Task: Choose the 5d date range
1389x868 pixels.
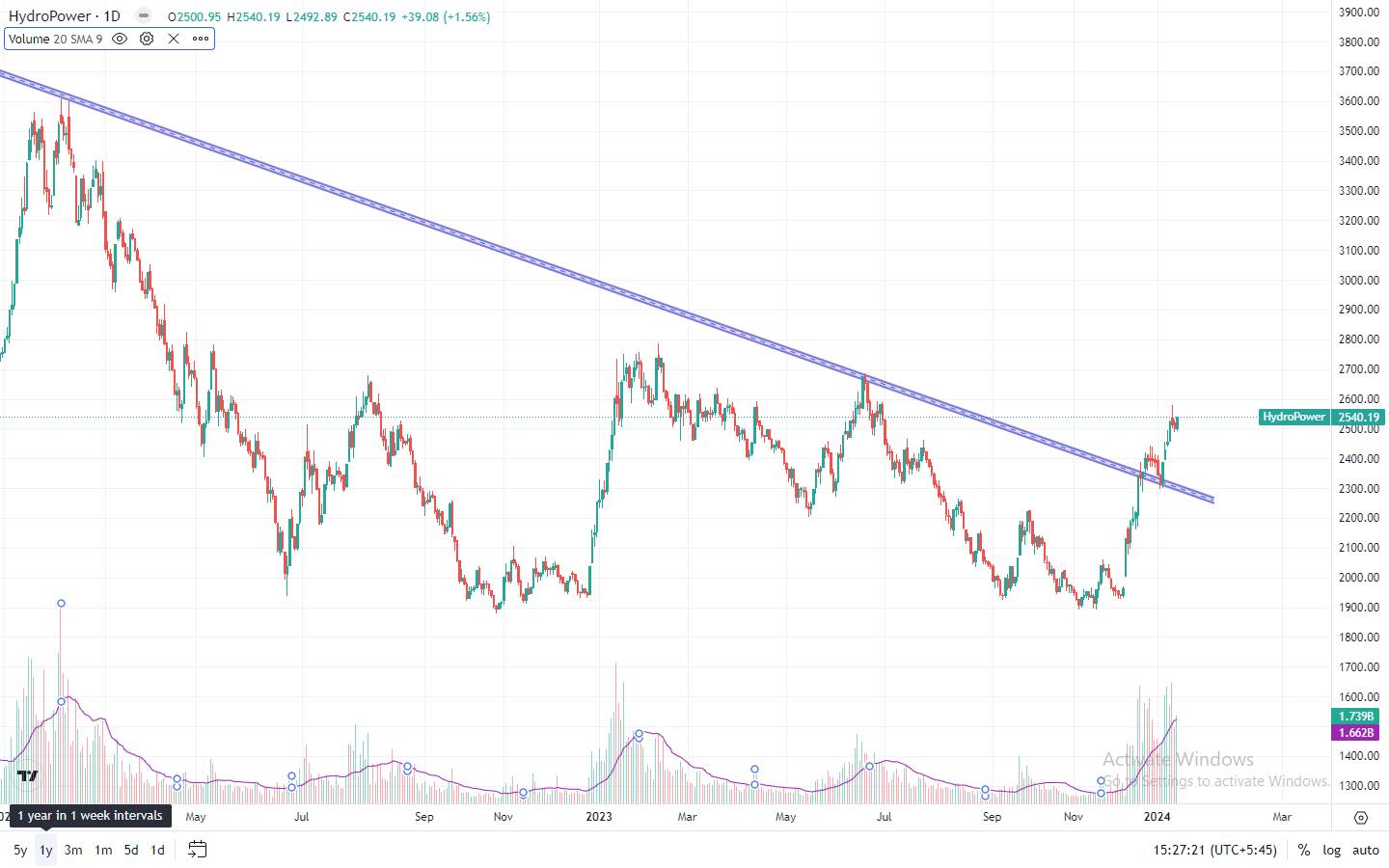Action: click(x=131, y=850)
